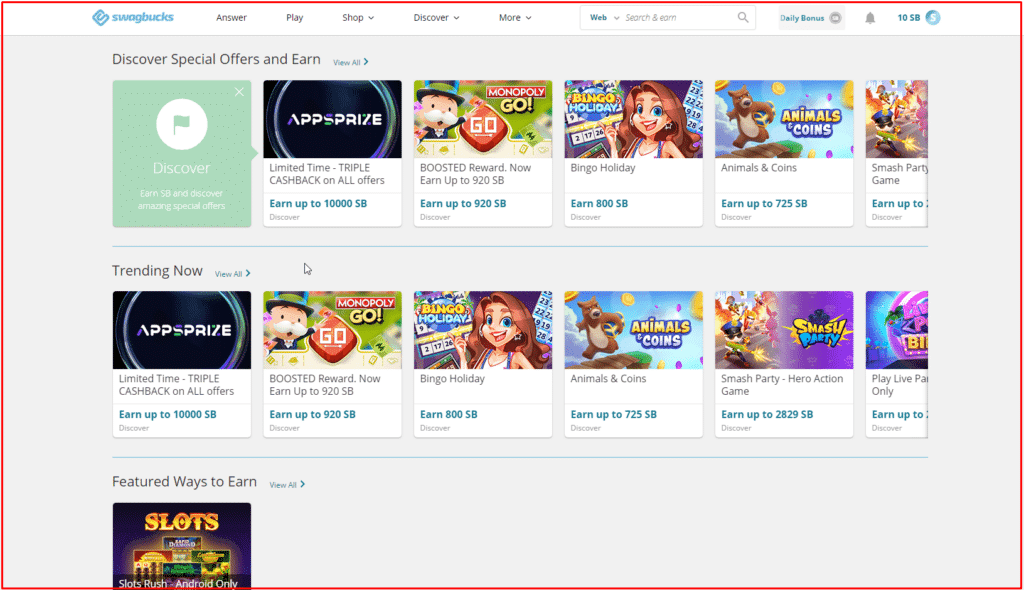Open the notifications bell

click(868, 16)
